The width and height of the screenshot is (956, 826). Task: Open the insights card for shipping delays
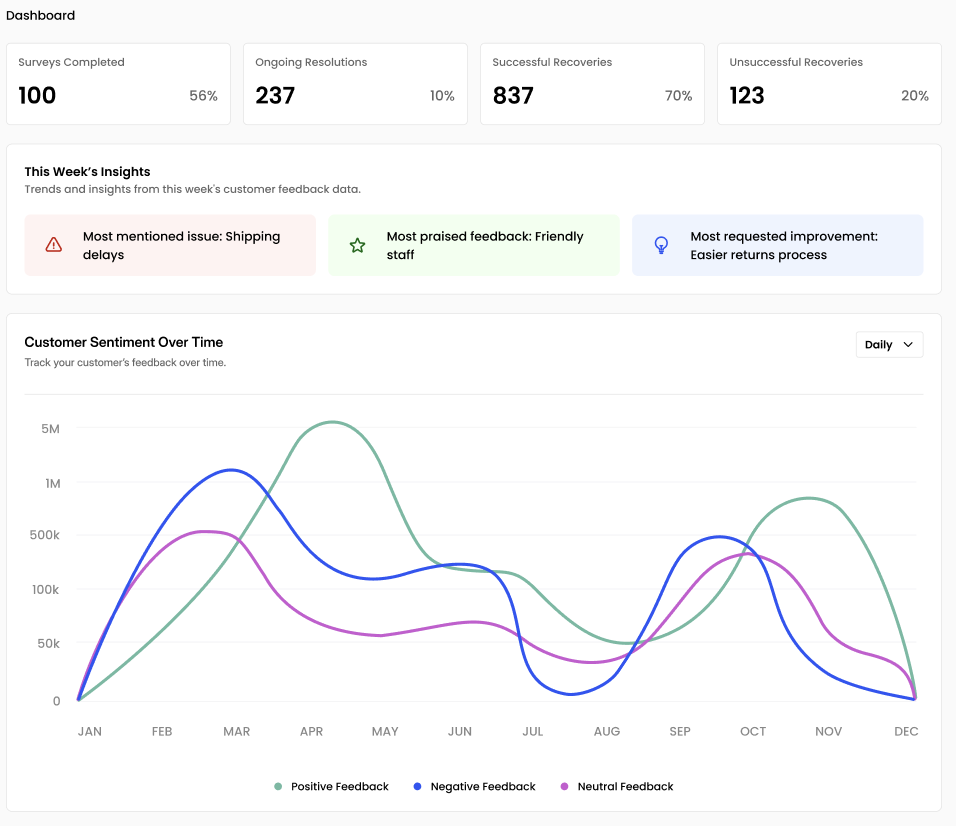pyautogui.click(x=170, y=244)
